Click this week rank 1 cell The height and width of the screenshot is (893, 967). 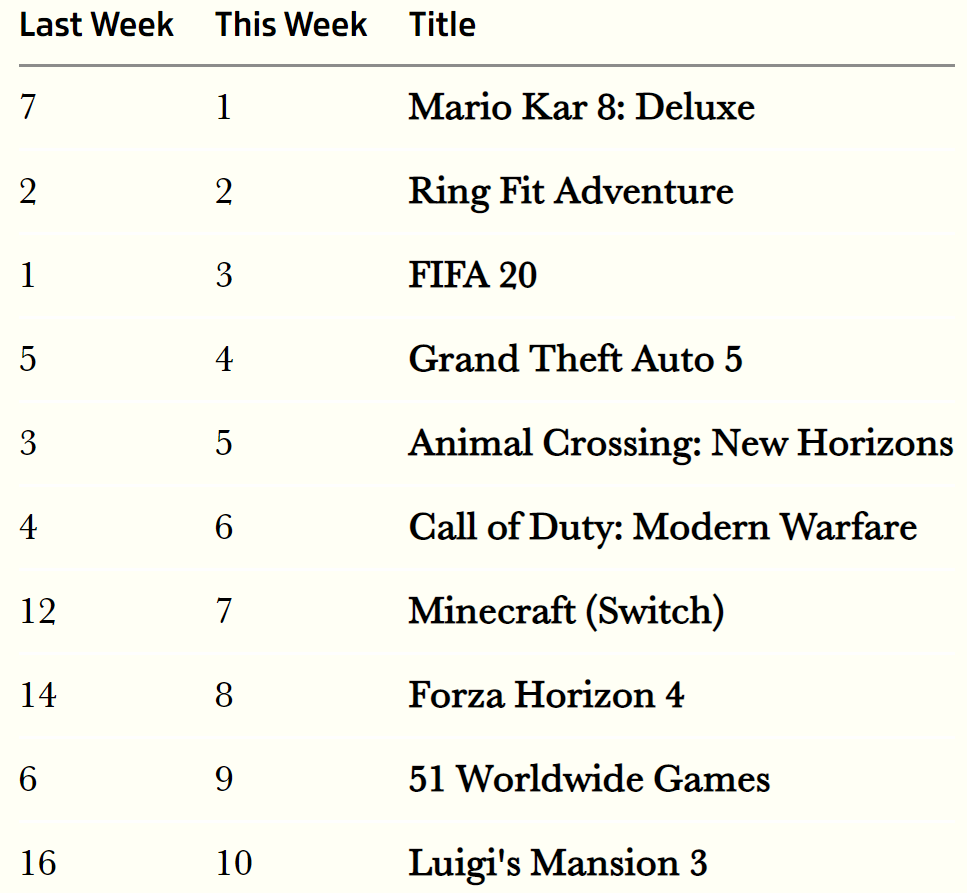pyautogui.click(x=224, y=107)
